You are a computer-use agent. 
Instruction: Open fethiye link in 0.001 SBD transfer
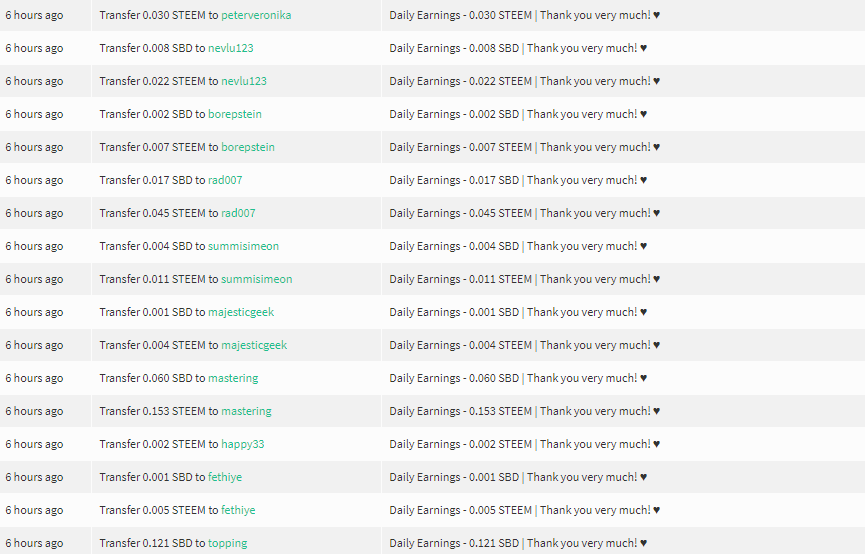coord(225,478)
